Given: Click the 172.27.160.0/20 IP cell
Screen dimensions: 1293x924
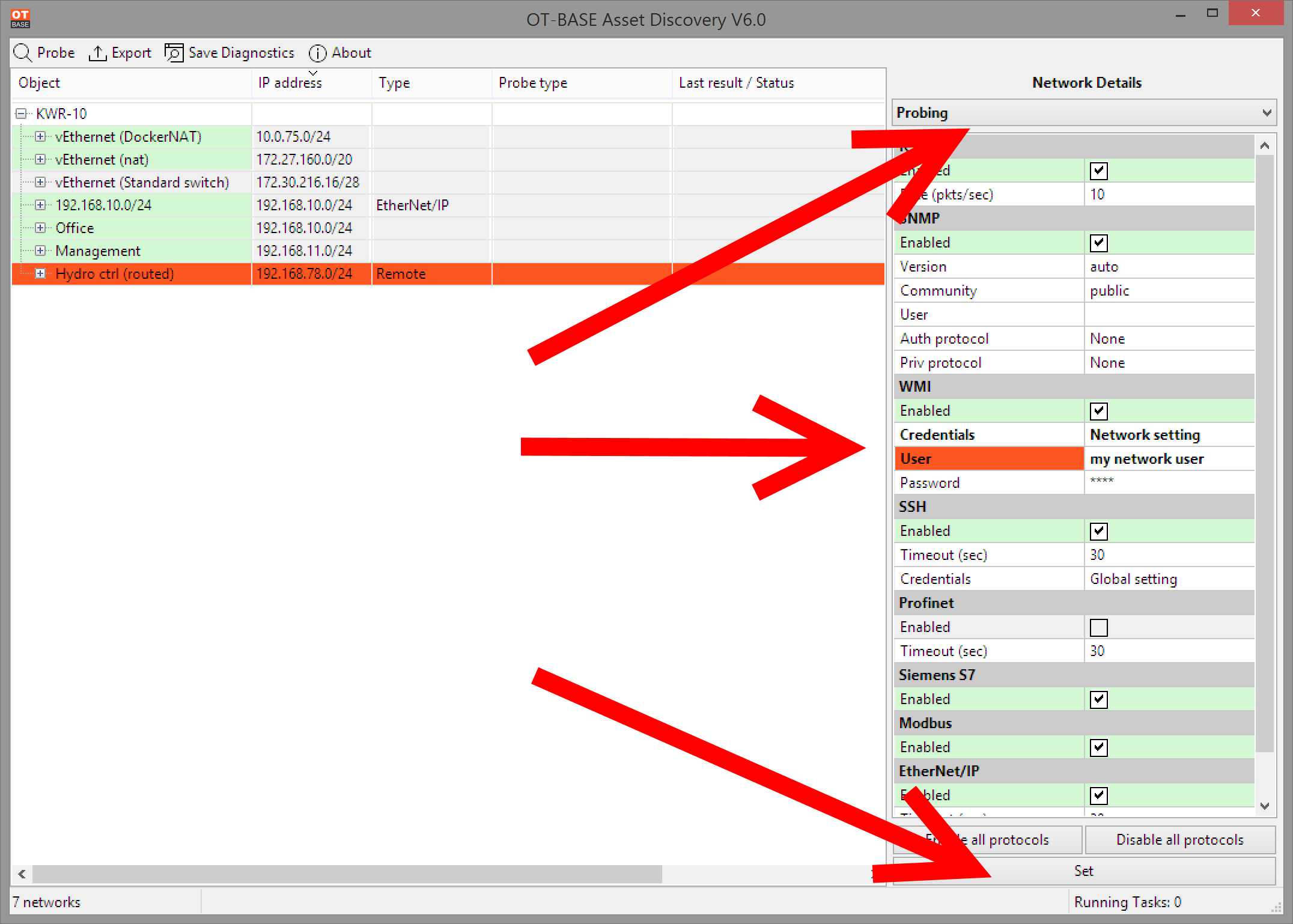Looking at the screenshot, I should tap(311, 160).
